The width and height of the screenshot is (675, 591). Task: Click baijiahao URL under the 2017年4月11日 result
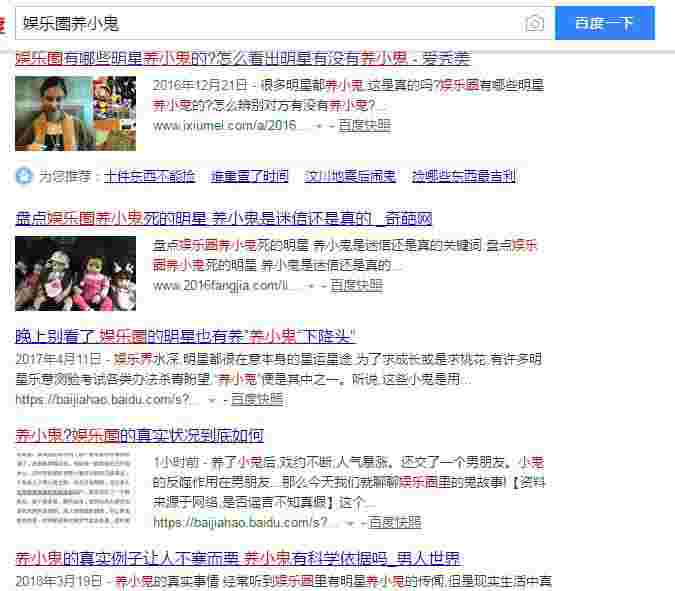point(102,399)
